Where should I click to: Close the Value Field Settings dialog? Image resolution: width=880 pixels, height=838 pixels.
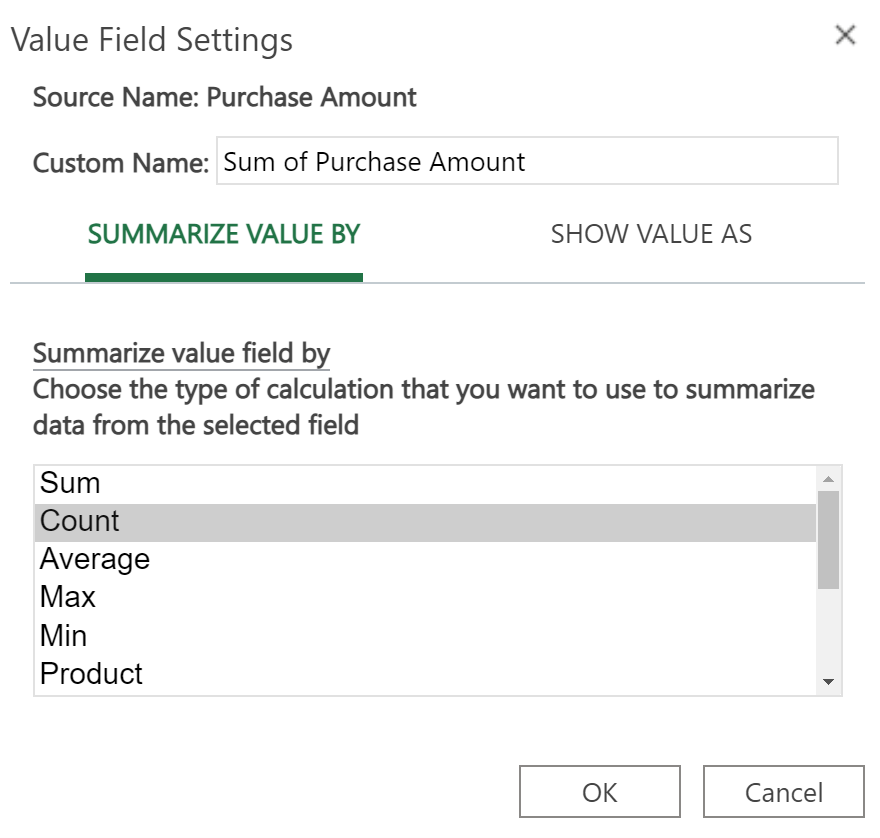[845, 36]
